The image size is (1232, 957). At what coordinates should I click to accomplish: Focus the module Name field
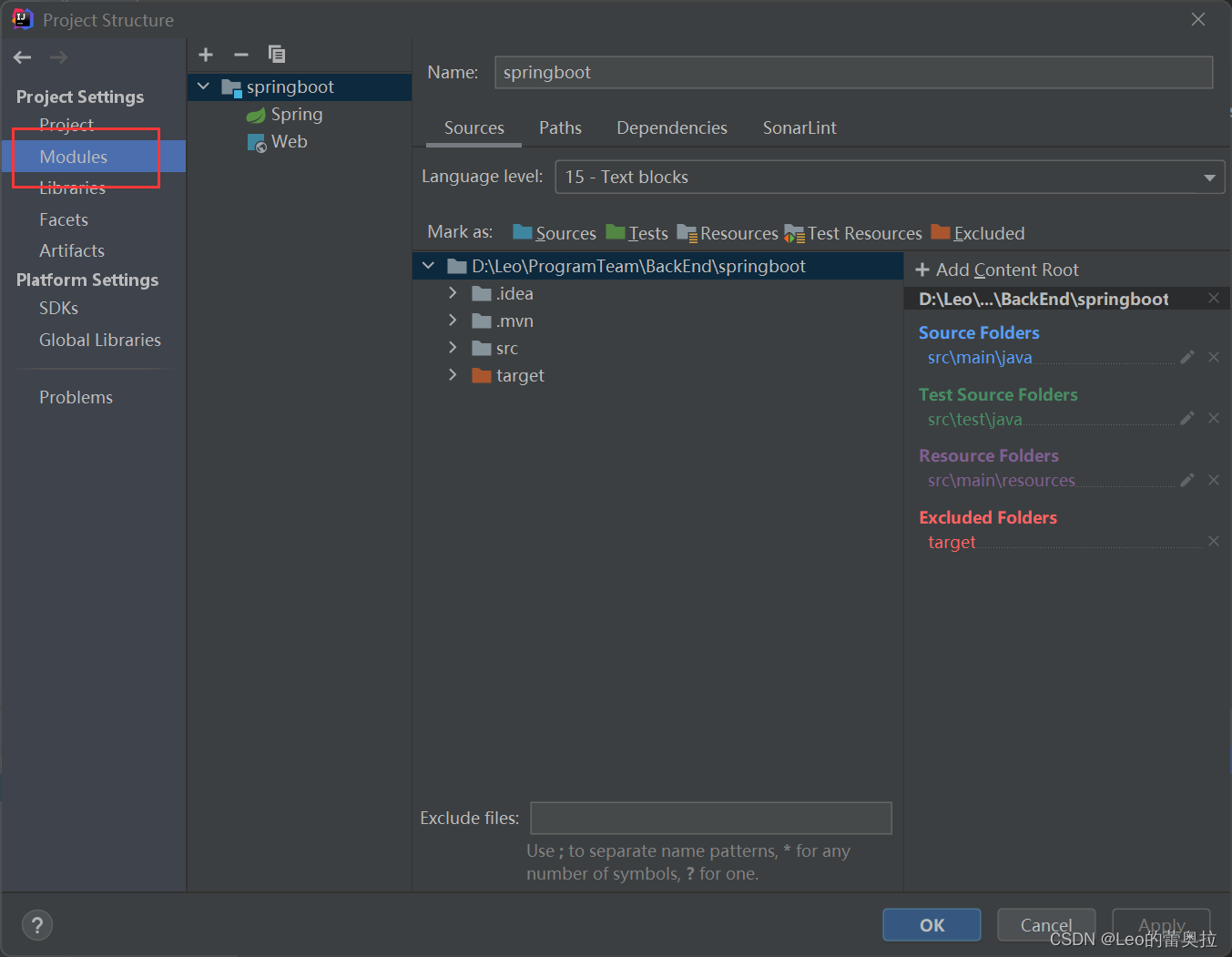click(853, 73)
